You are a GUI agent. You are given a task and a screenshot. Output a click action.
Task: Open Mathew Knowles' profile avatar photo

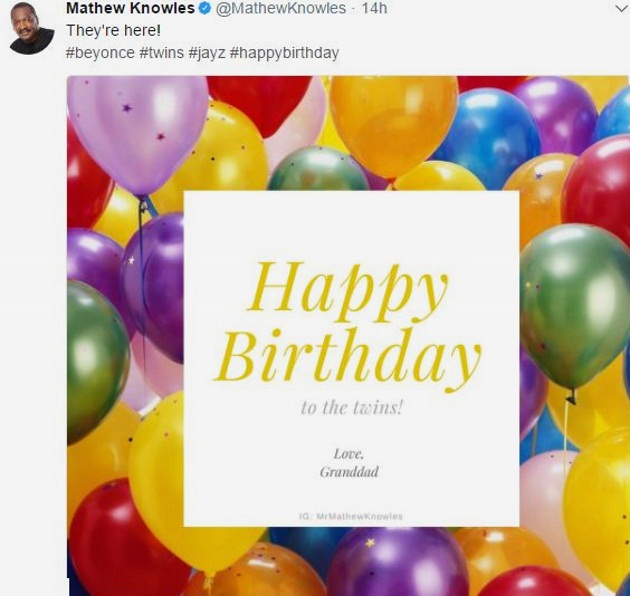click(31, 31)
